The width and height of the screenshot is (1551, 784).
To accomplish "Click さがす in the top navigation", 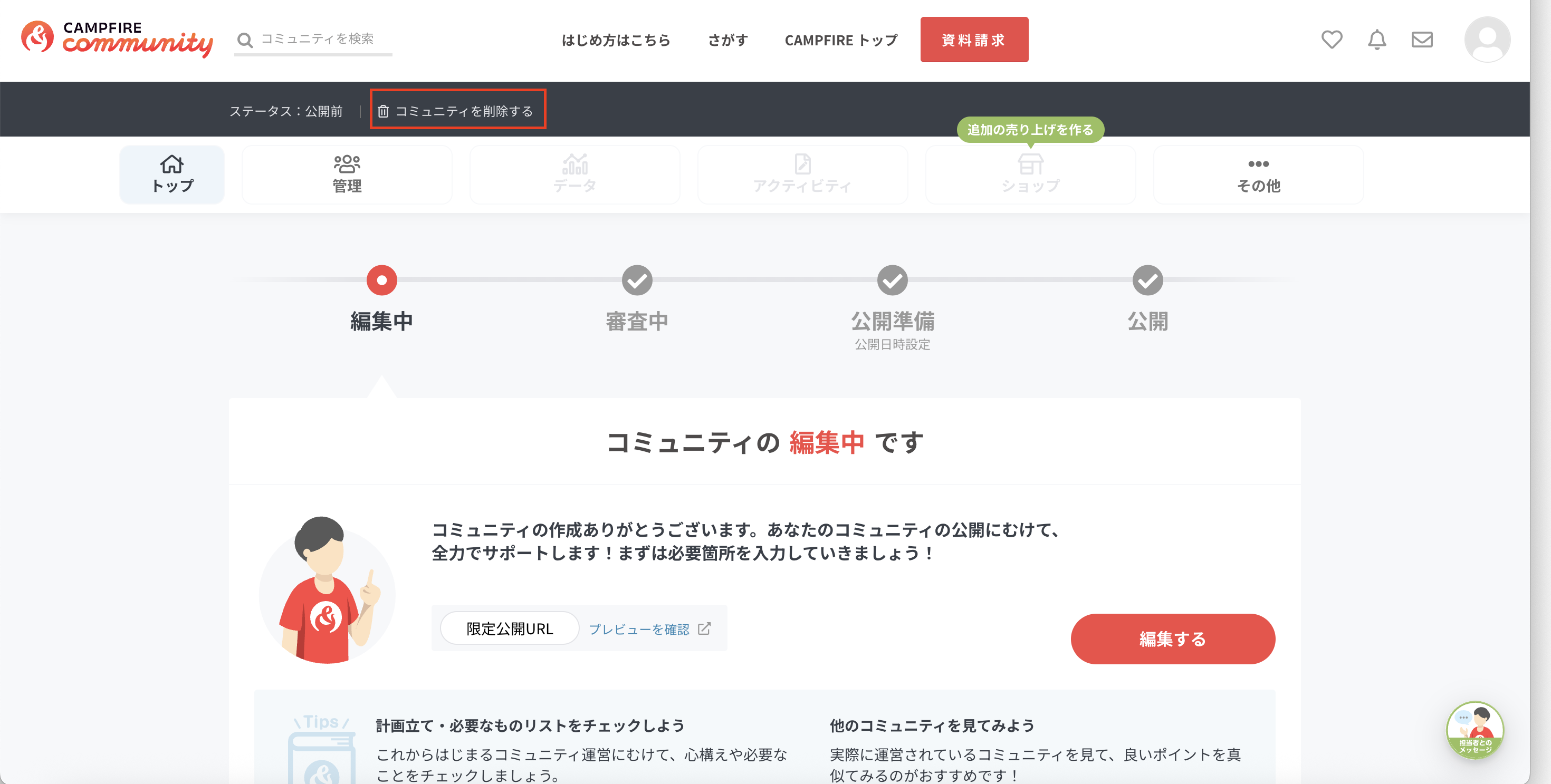I will tap(728, 40).
